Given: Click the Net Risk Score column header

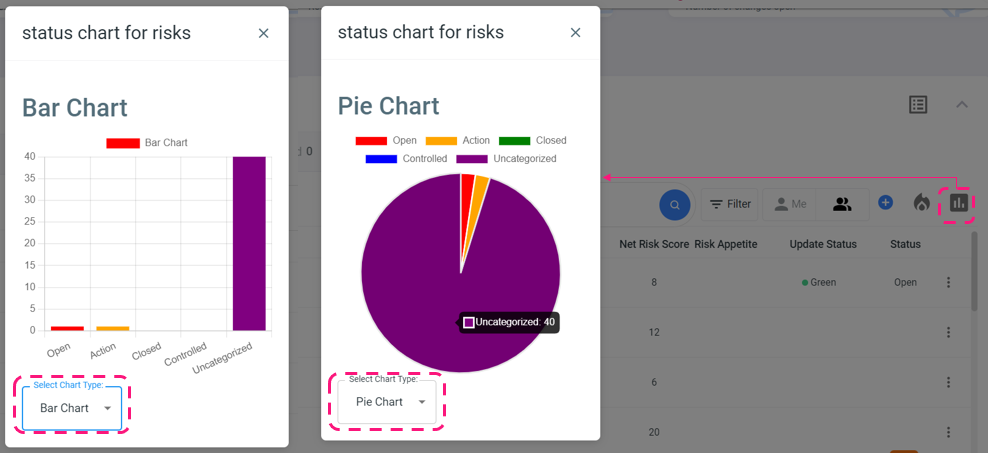Looking at the screenshot, I should pyautogui.click(x=653, y=244).
